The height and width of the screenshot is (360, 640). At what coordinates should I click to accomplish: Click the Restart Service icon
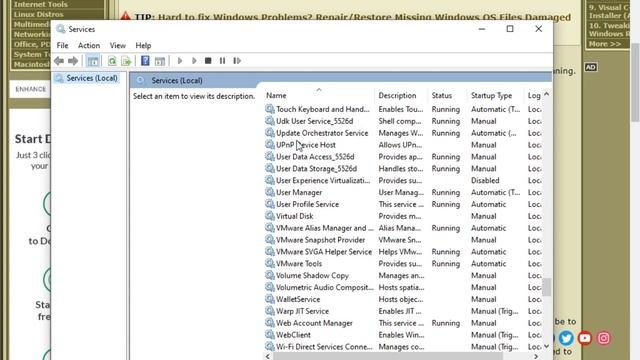pyautogui.click(x=237, y=61)
